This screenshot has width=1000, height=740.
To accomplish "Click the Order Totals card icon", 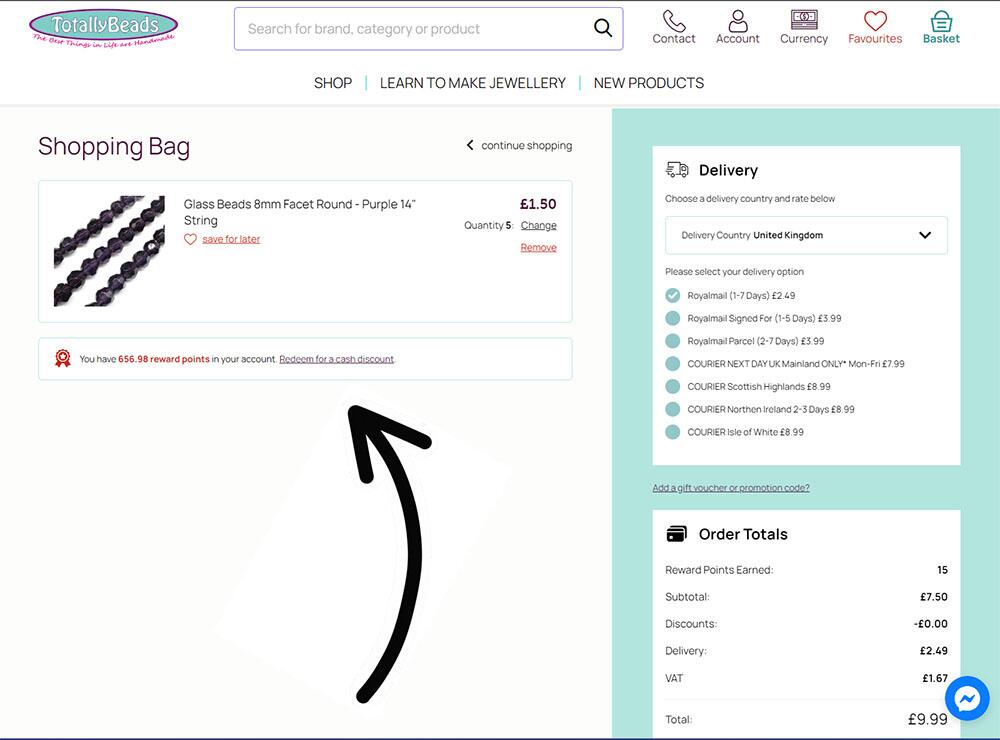I will (x=677, y=534).
